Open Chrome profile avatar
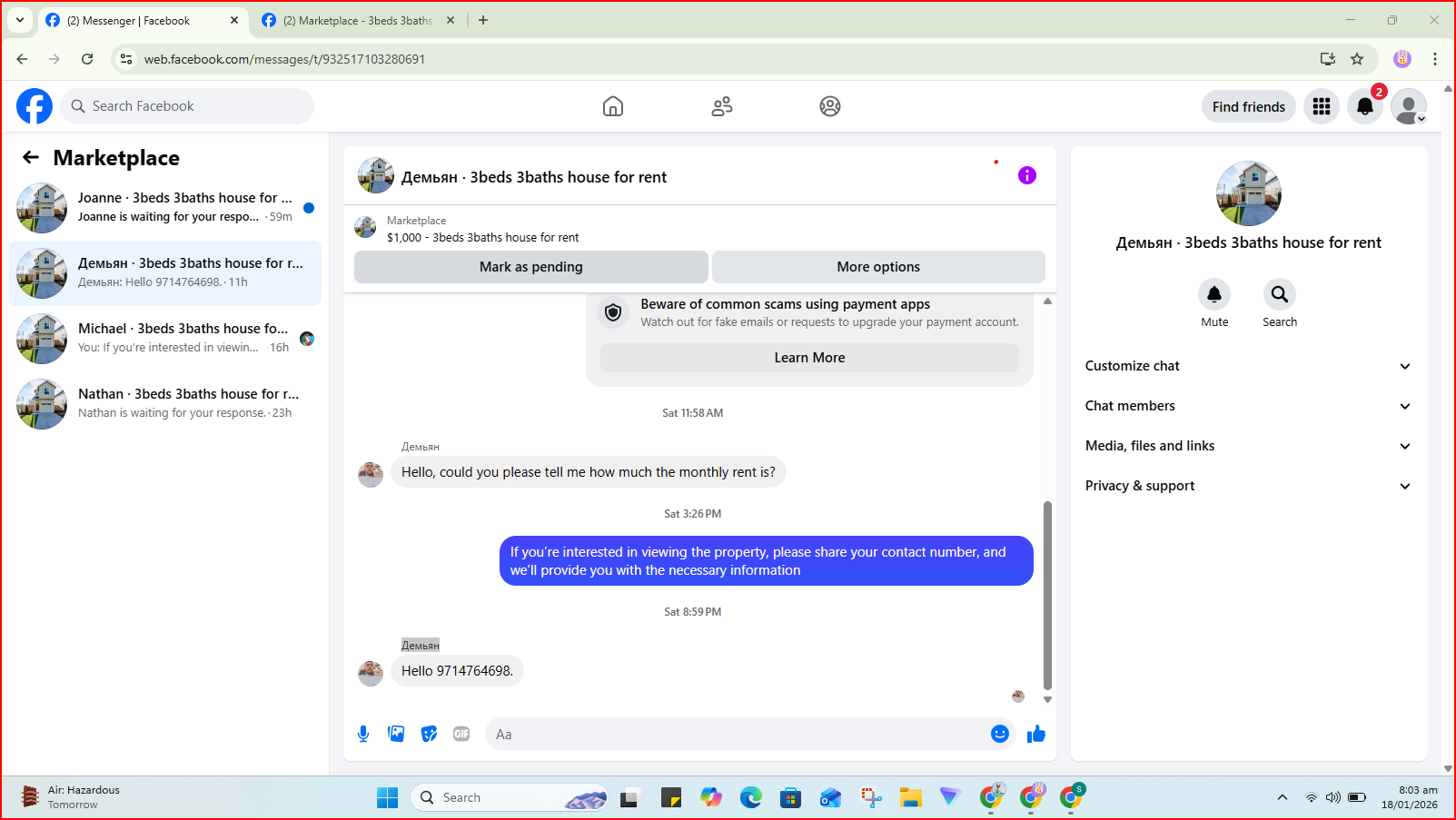Screen dimensions: 1456x820 click(1402, 59)
